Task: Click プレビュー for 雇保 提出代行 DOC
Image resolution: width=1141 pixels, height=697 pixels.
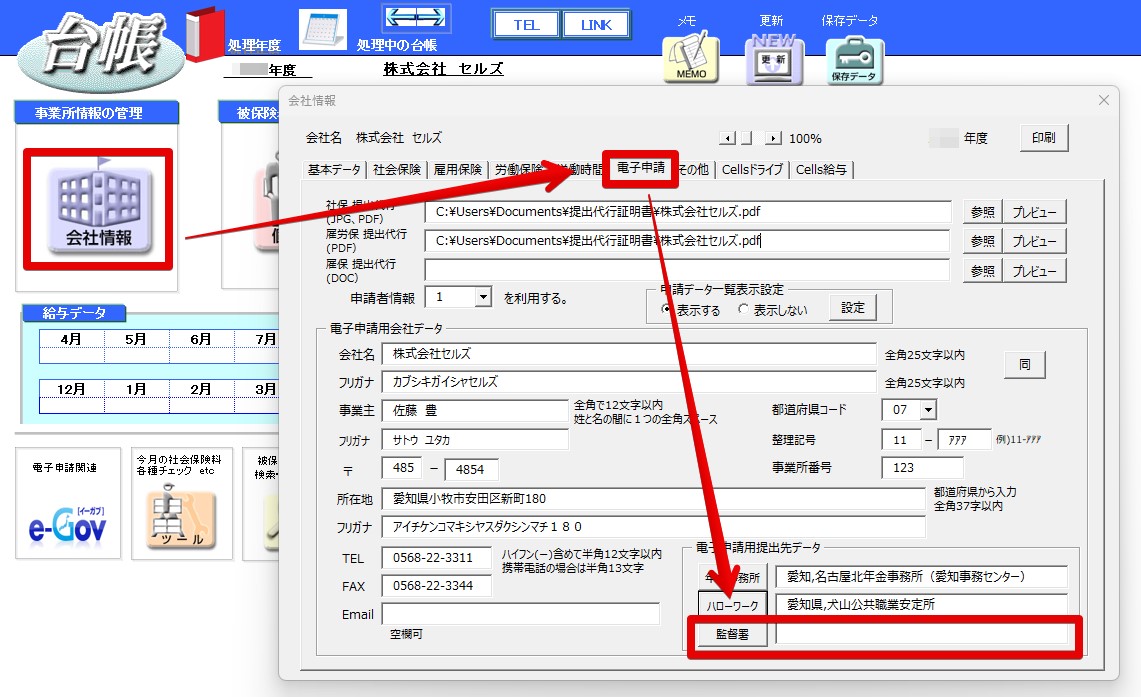Action: tap(1034, 271)
